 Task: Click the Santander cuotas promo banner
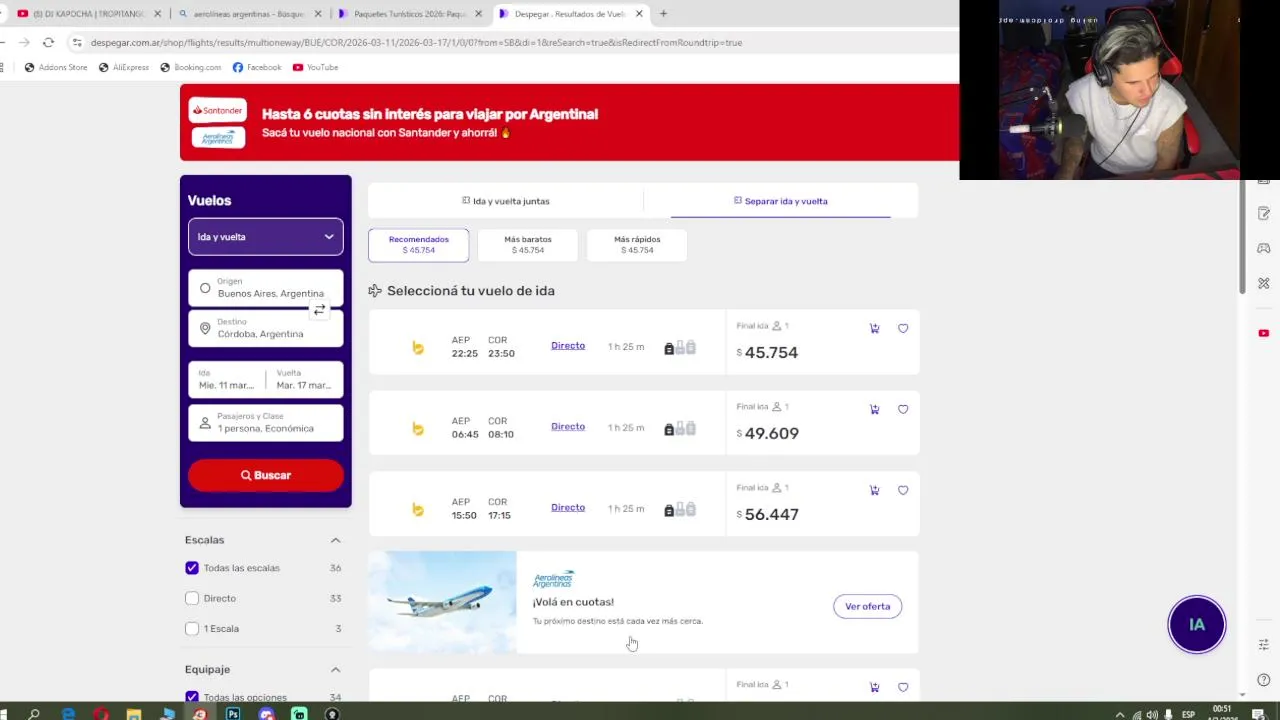pos(569,122)
